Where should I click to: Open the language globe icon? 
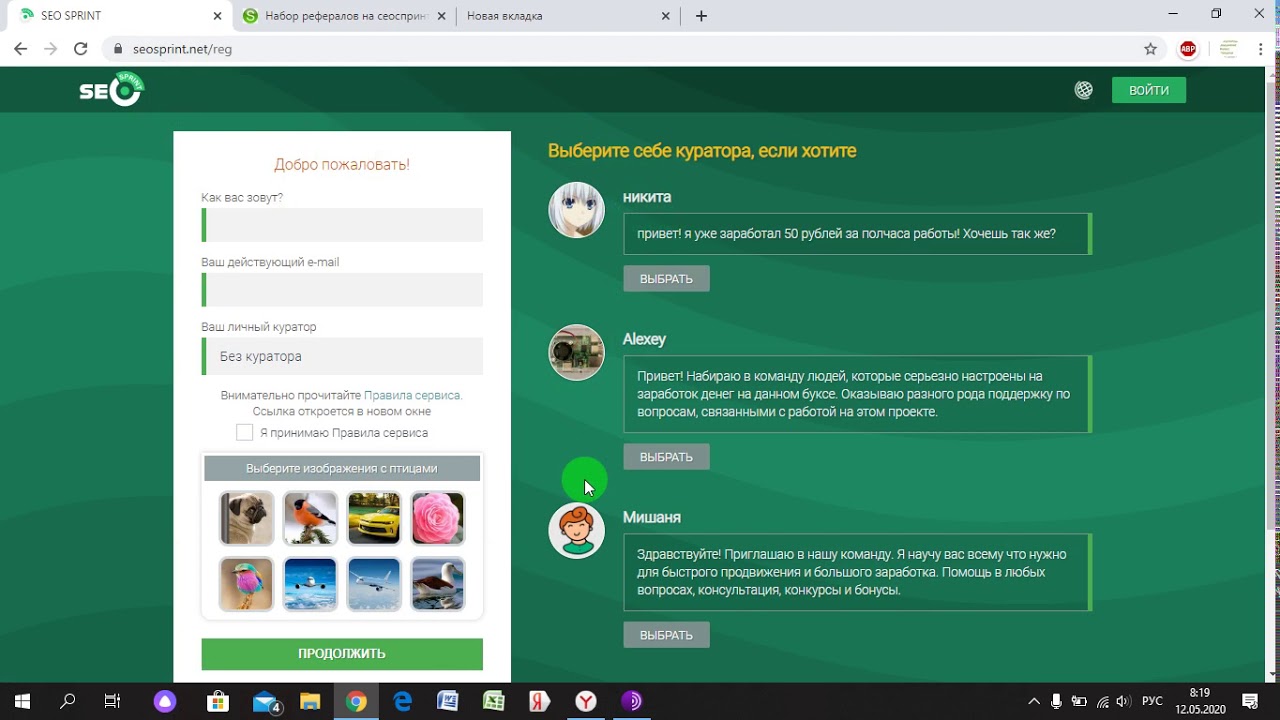point(1083,90)
